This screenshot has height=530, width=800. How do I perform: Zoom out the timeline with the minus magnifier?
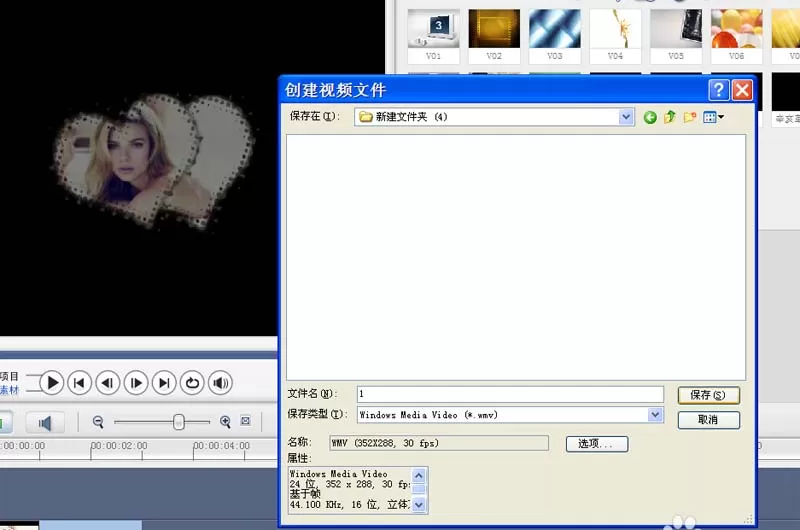(98, 422)
